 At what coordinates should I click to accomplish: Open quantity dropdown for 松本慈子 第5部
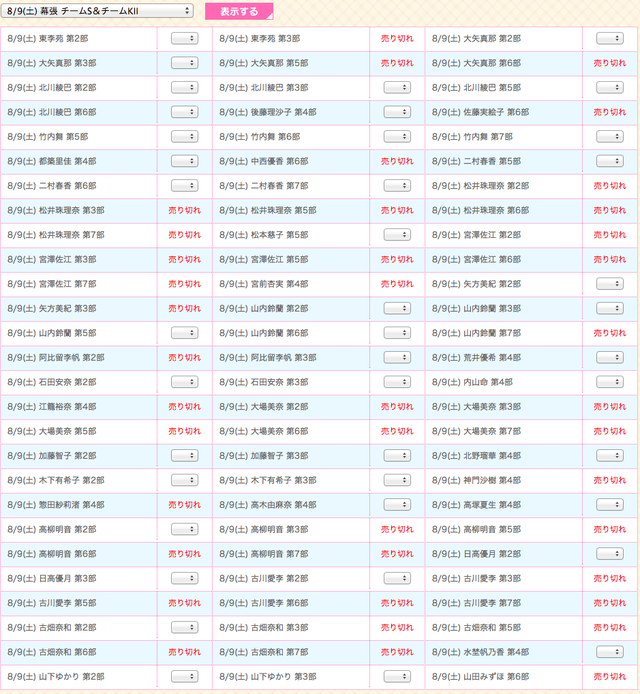[x=397, y=235]
